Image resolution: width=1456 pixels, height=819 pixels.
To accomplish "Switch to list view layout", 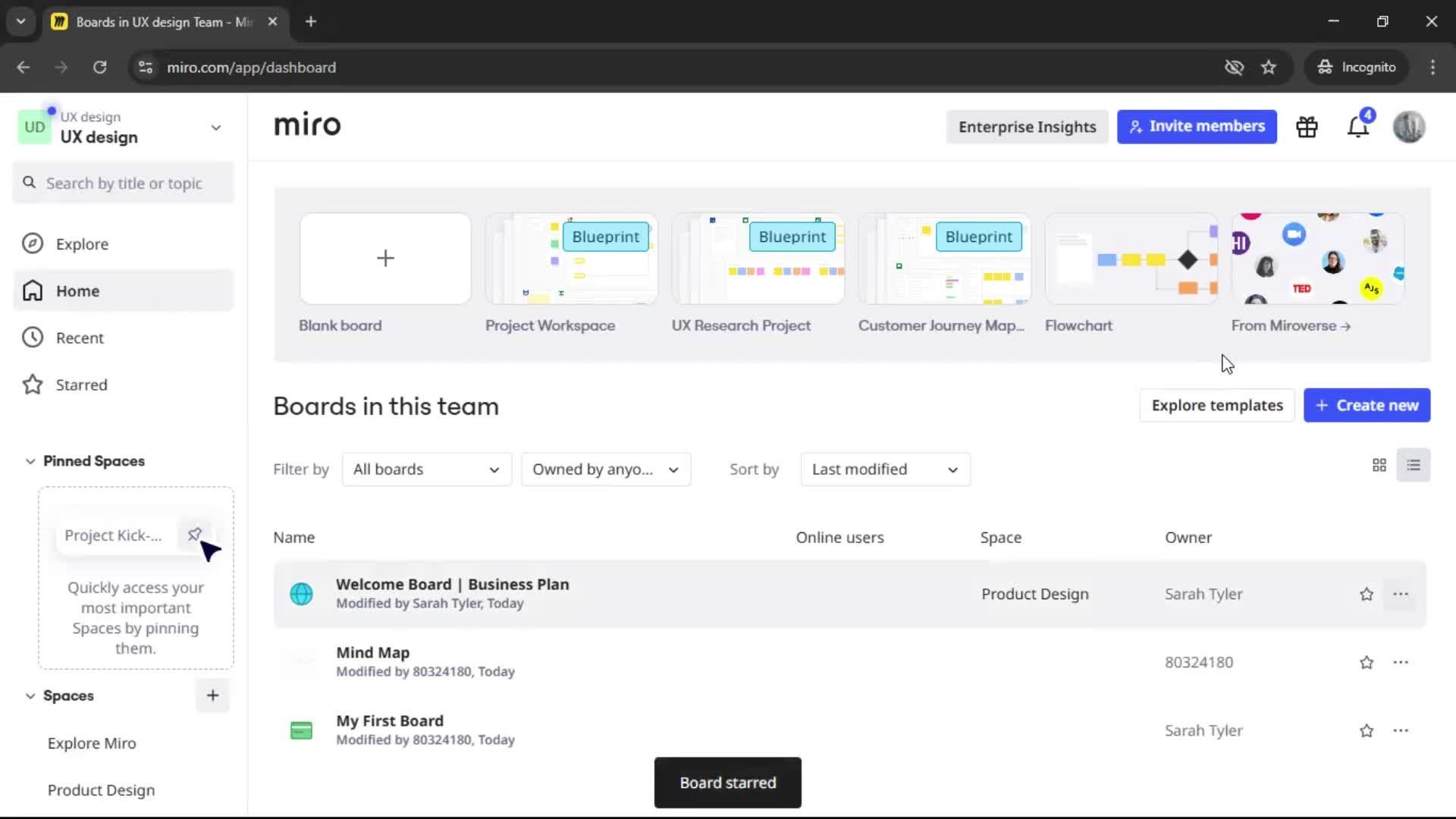I will click(x=1414, y=466).
